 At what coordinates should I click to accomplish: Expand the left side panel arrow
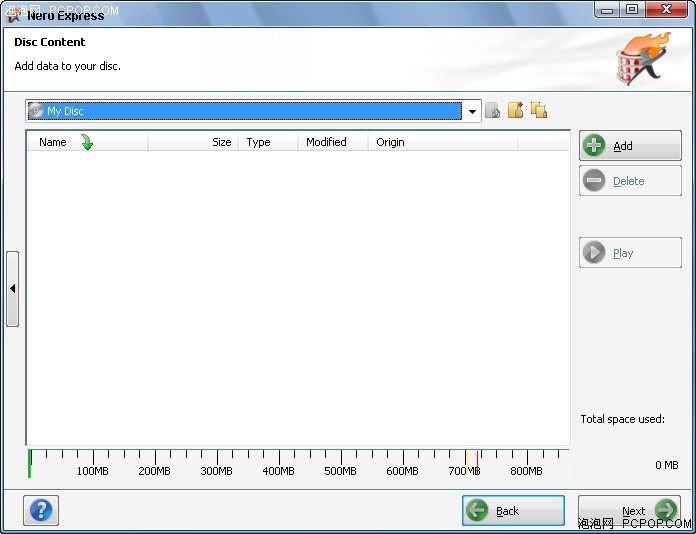coord(12,289)
